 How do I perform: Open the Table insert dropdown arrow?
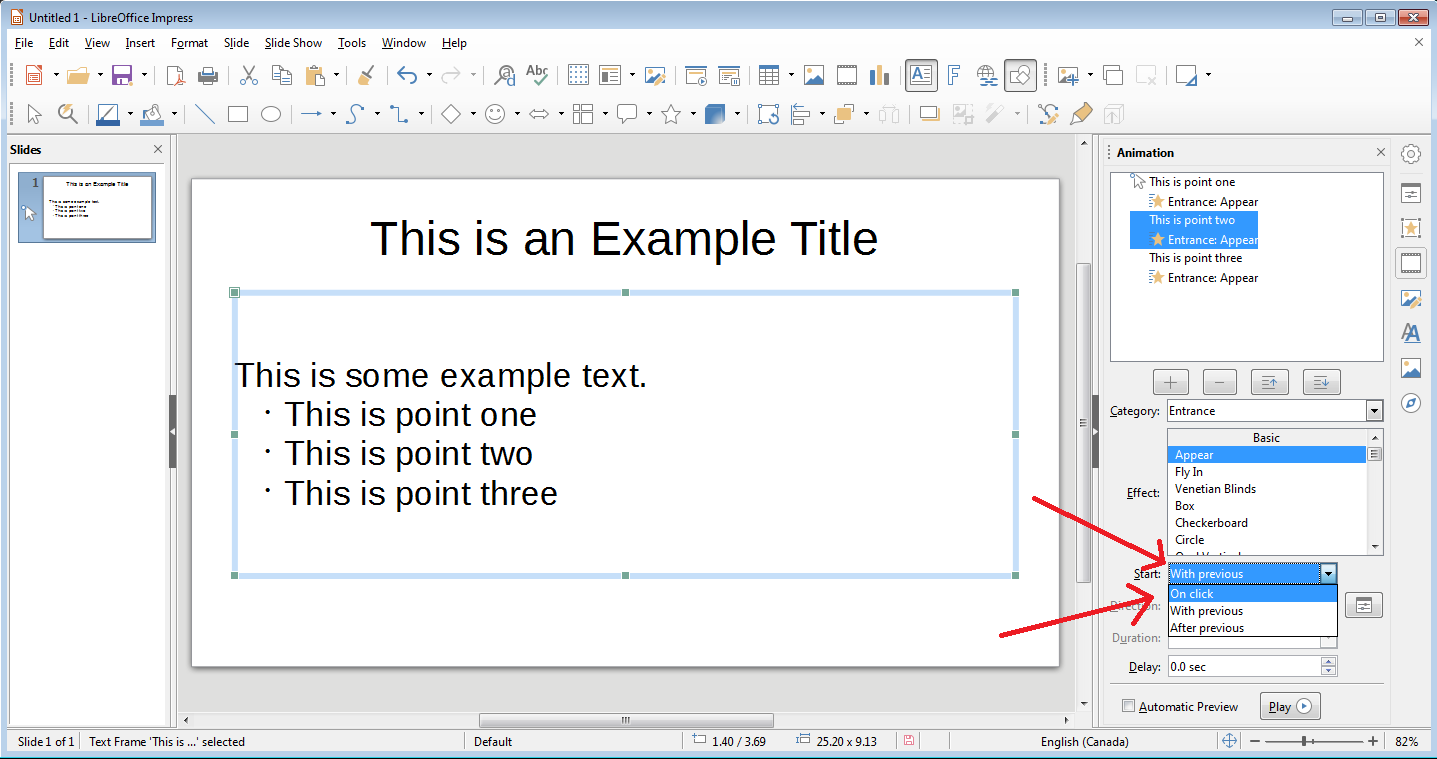pyautogui.click(x=791, y=75)
